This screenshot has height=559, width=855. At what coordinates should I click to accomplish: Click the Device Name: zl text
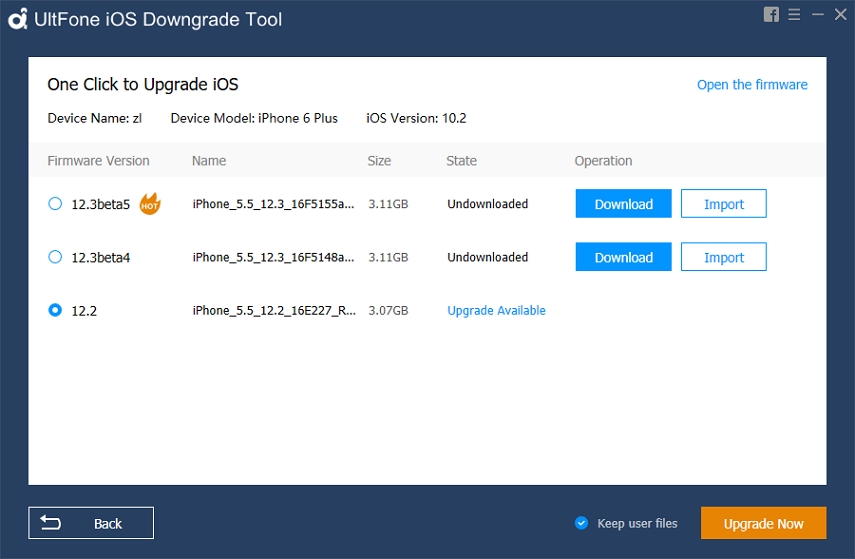point(94,118)
